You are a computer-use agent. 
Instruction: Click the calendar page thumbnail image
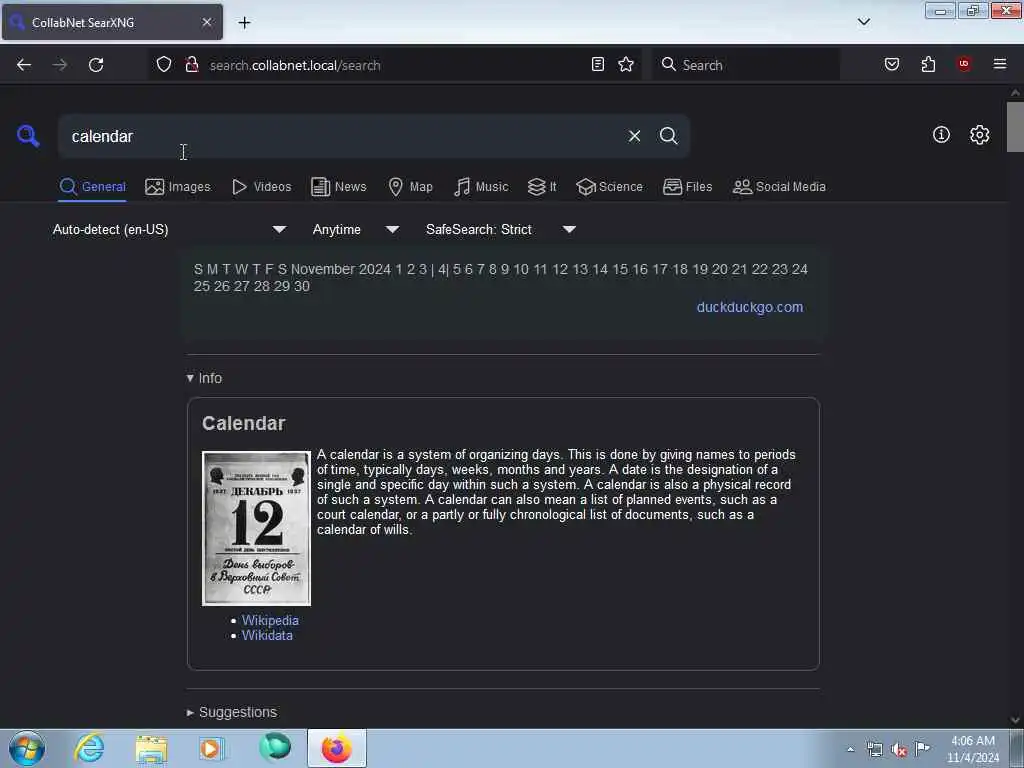[x=257, y=528]
